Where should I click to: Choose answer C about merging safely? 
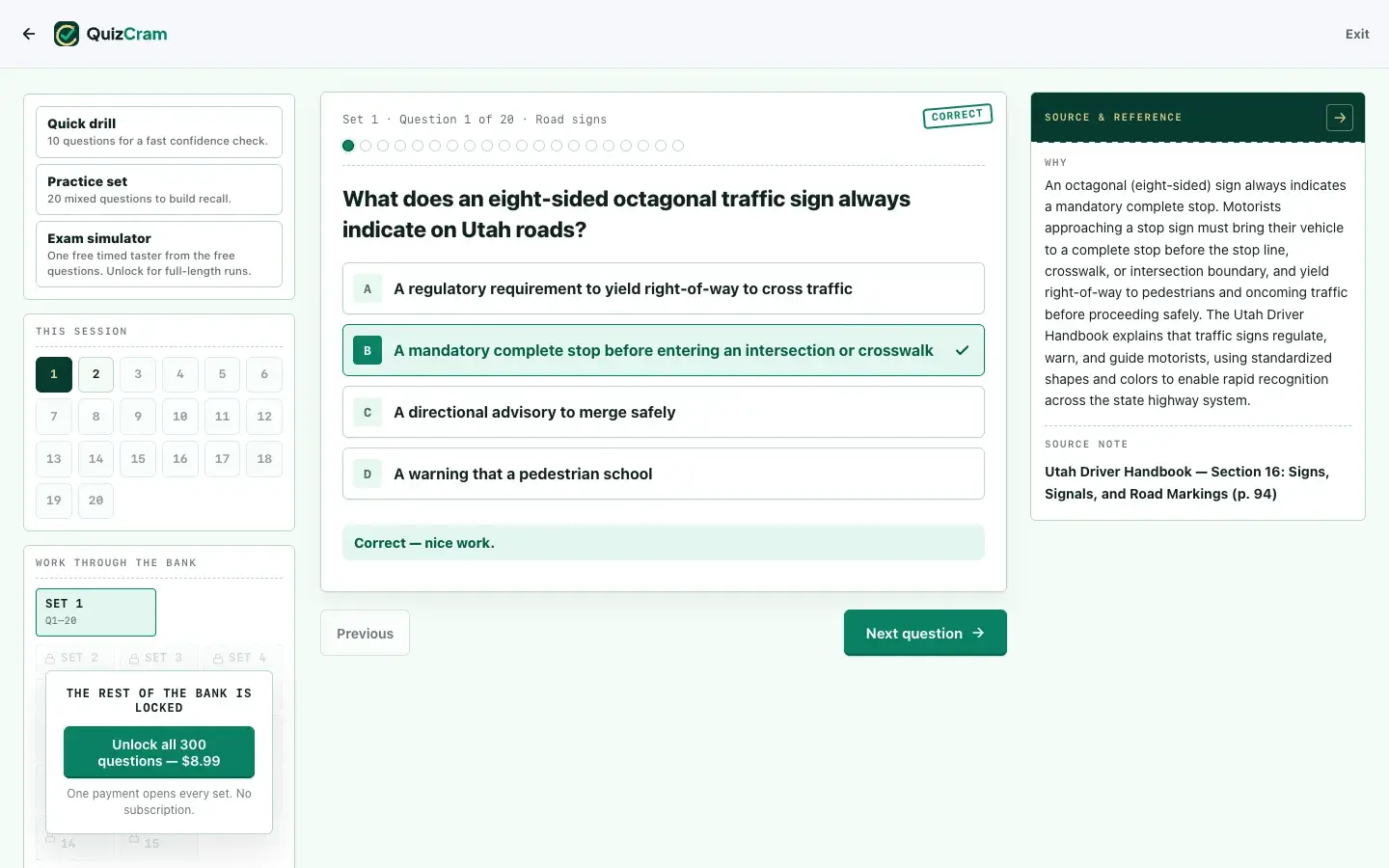664,412
